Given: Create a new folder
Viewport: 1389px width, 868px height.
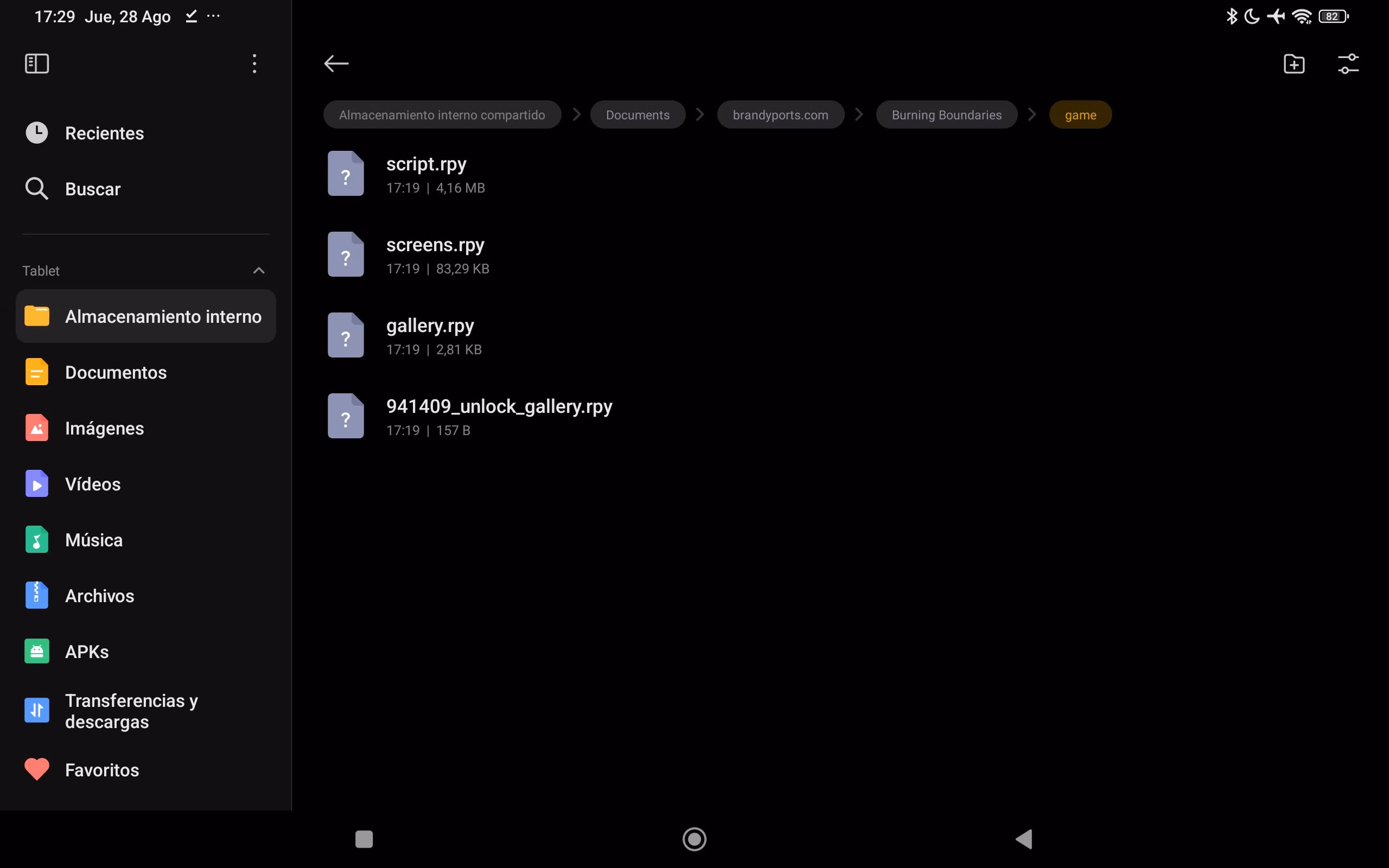Looking at the screenshot, I should (1294, 63).
